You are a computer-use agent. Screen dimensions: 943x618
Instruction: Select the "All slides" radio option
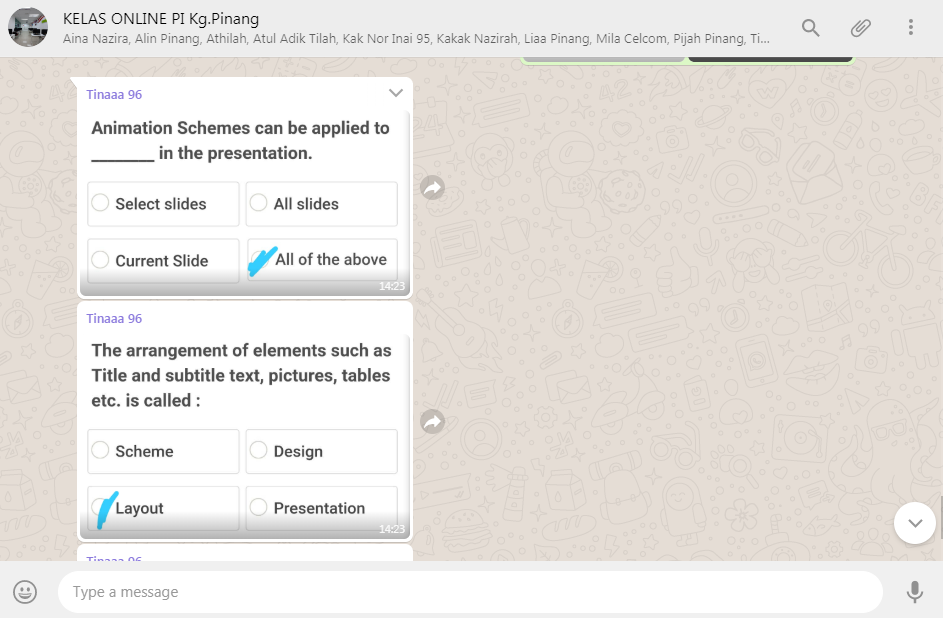[259, 204]
